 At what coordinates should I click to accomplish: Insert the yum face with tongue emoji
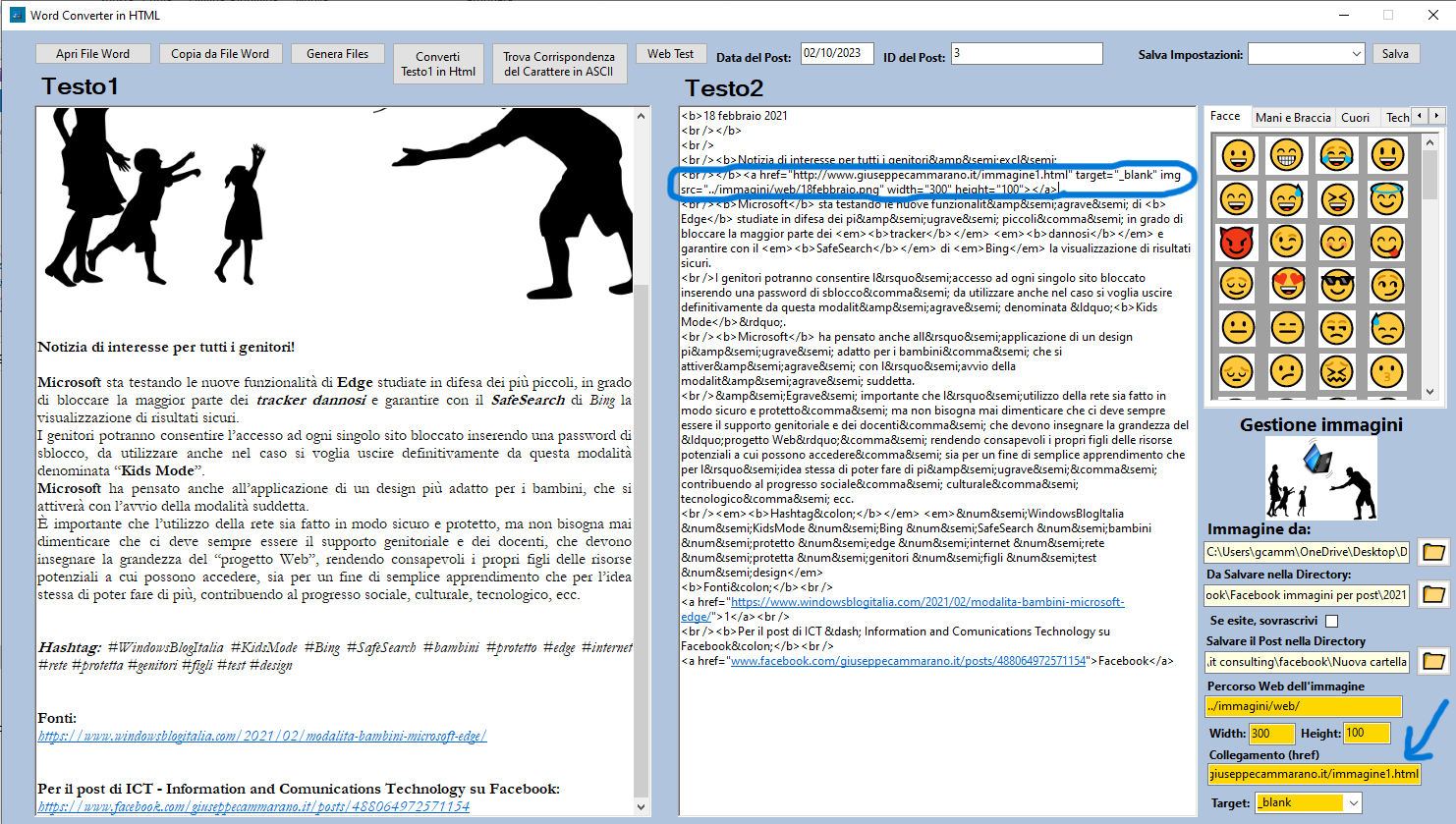[x=1387, y=242]
